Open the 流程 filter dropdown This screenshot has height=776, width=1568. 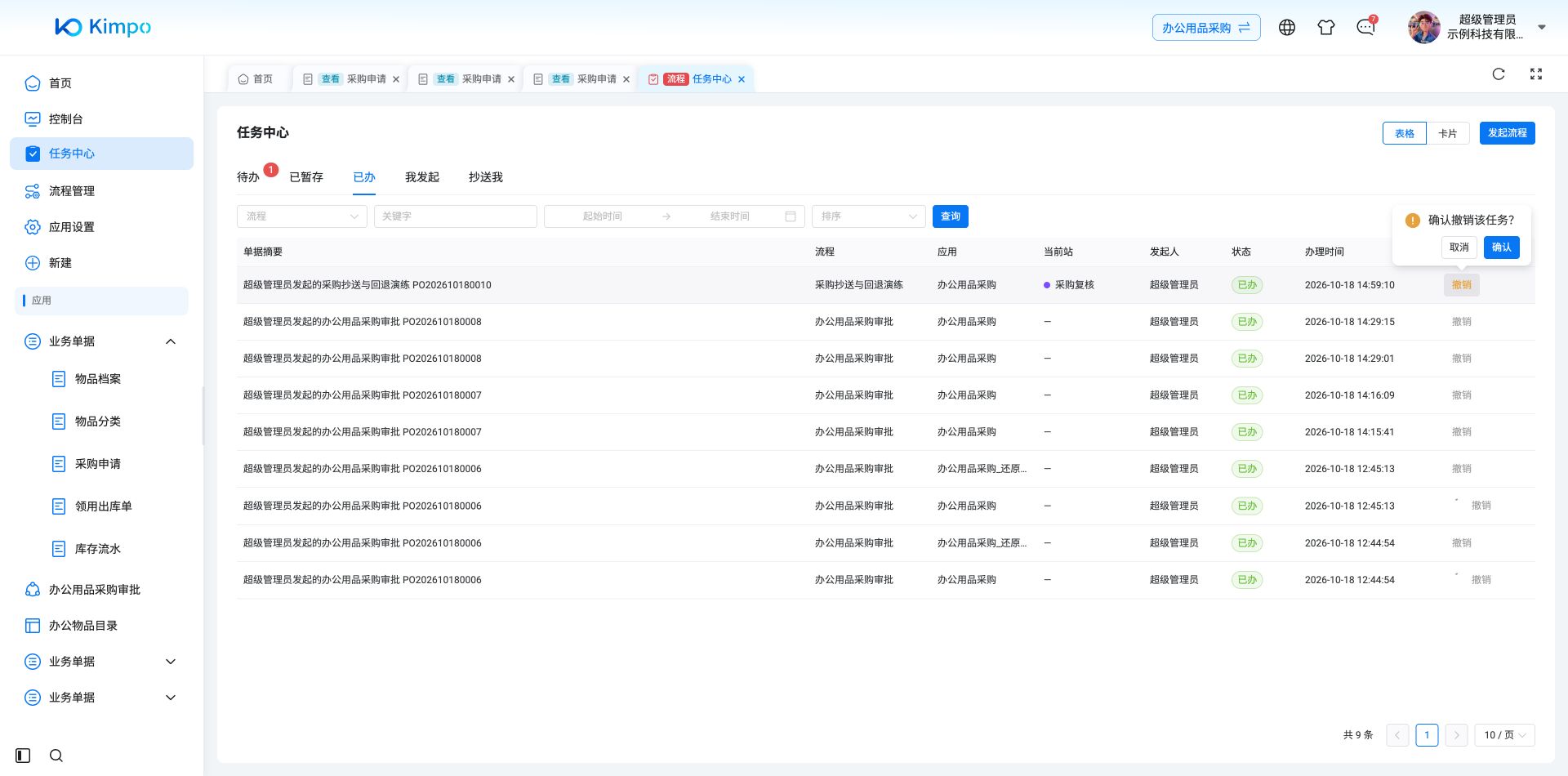click(302, 216)
